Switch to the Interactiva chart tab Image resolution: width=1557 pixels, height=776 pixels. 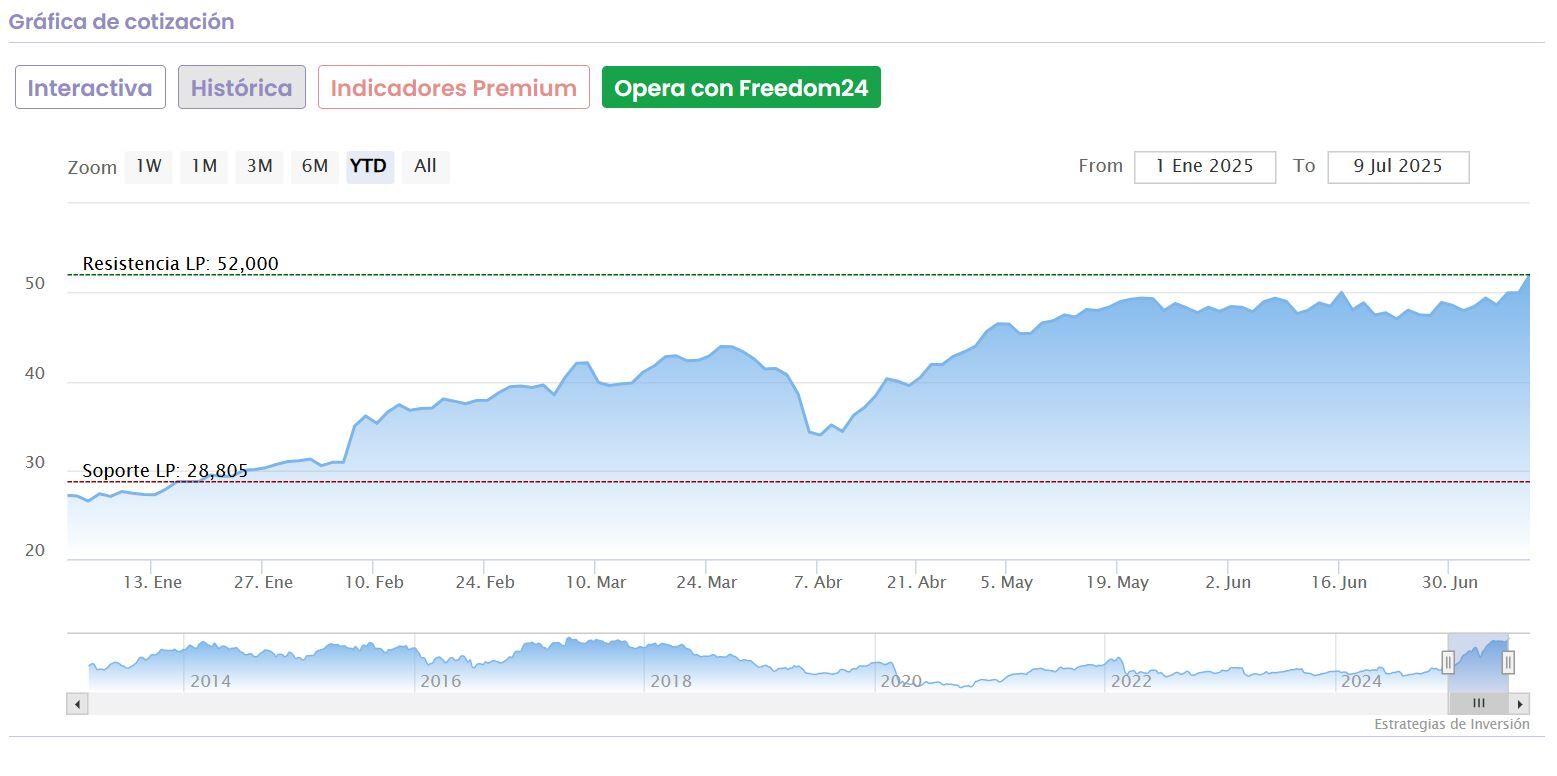(x=90, y=88)
